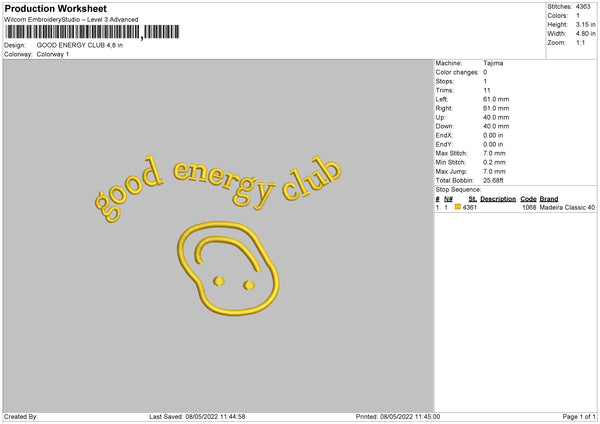Click the "good energy club" embroidery text
600x424 pixels.
(218, 189)
